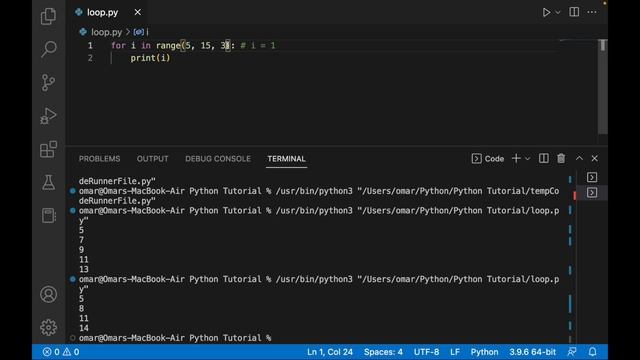Viewport: 640px width, 360px height.
Task: Split the editor to the right
Action: (x=574, y=12)
